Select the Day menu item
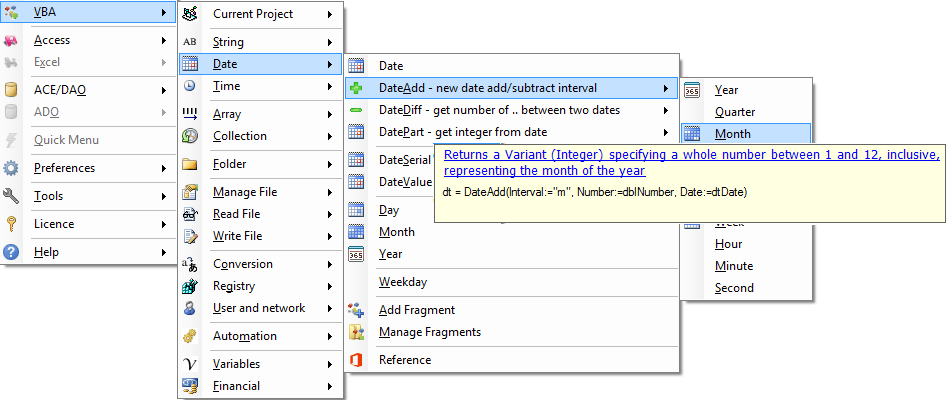The image size is (948, 400). 389,210
